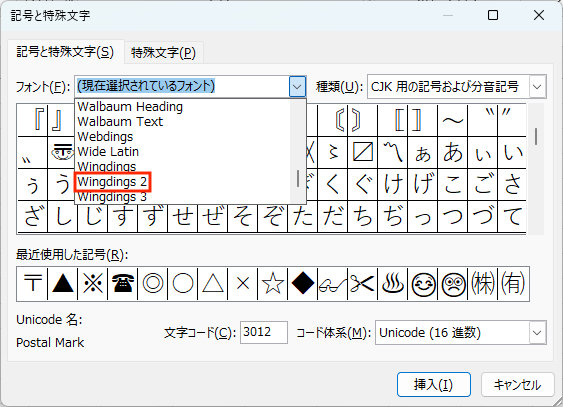This screenshot has height=407, width=563.
Task: Select the telephone recent symbol
Action: pyautogui.click(x=123, y=284)
